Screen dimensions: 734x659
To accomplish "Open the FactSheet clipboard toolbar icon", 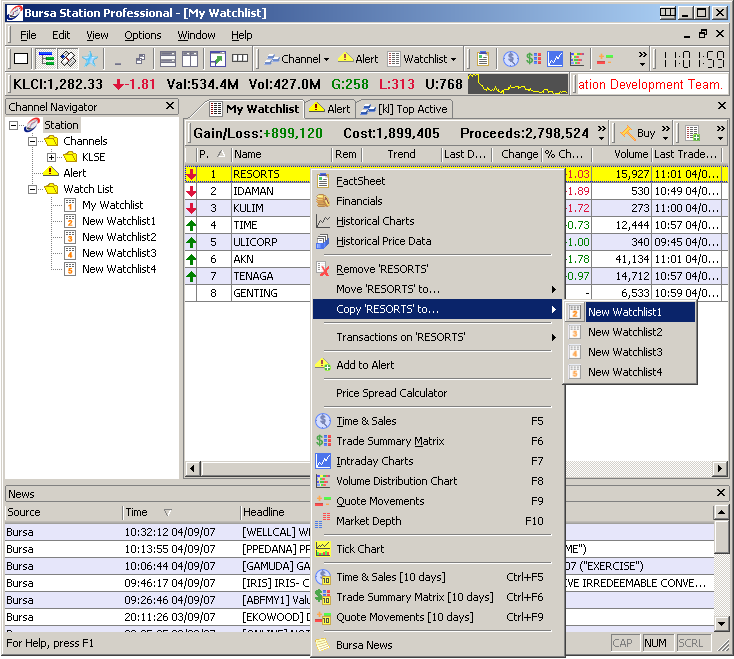I will coord(483,59).
